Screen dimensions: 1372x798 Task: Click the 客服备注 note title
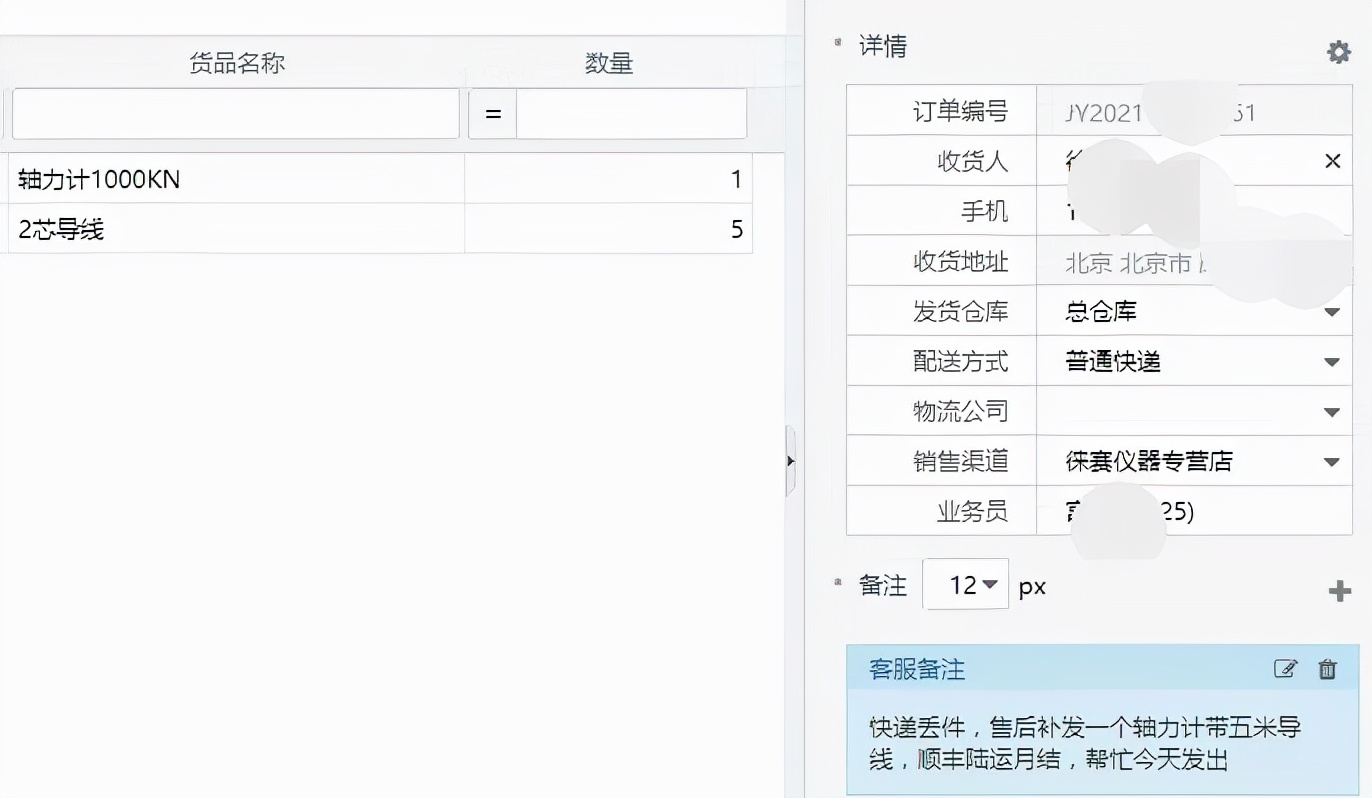coord(917,669)
